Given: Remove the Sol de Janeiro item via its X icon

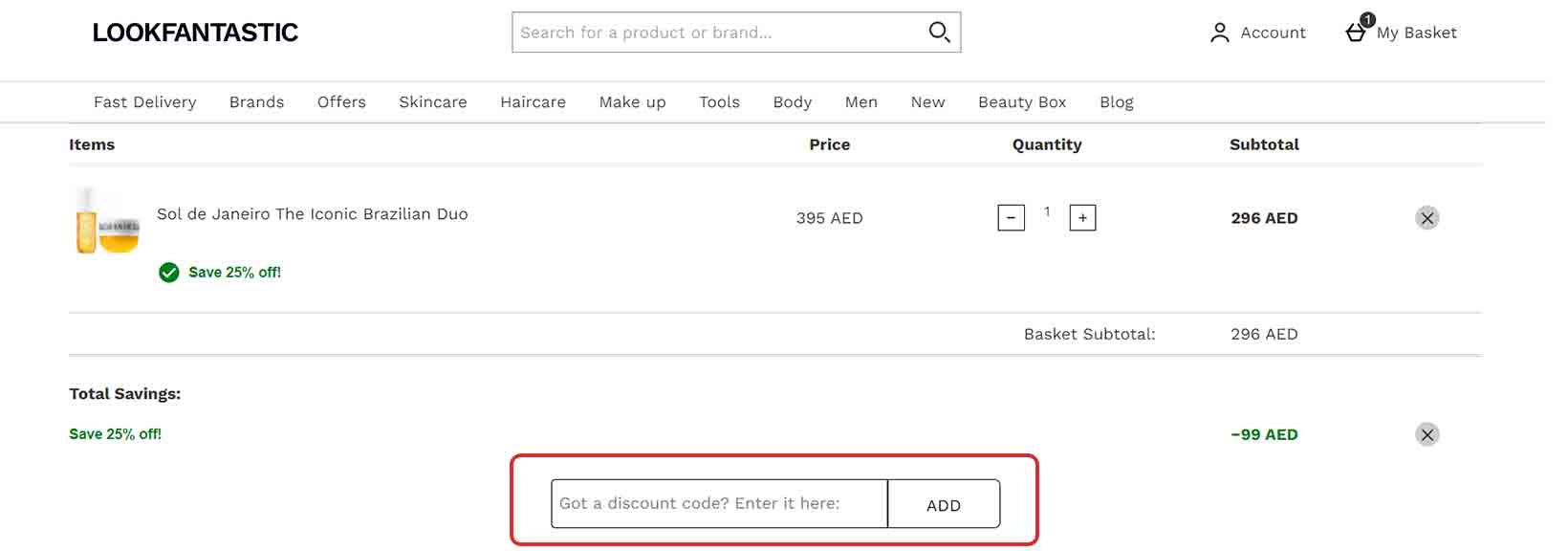Looking at the screenshot, I should (x=1426, y=217).
